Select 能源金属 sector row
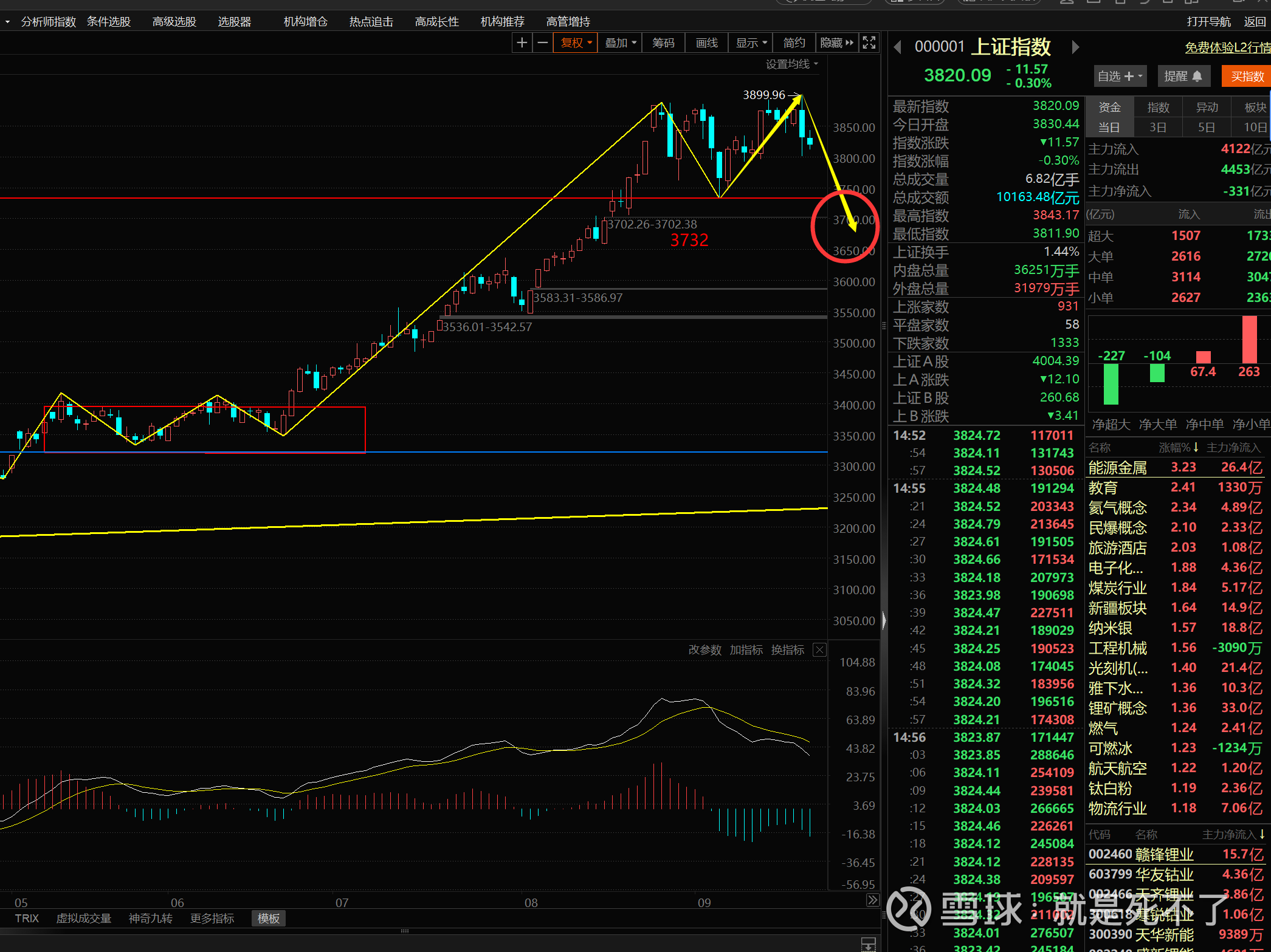Image resolution: width=1271 pixels, height=952 pixels. pos(1117,467)
